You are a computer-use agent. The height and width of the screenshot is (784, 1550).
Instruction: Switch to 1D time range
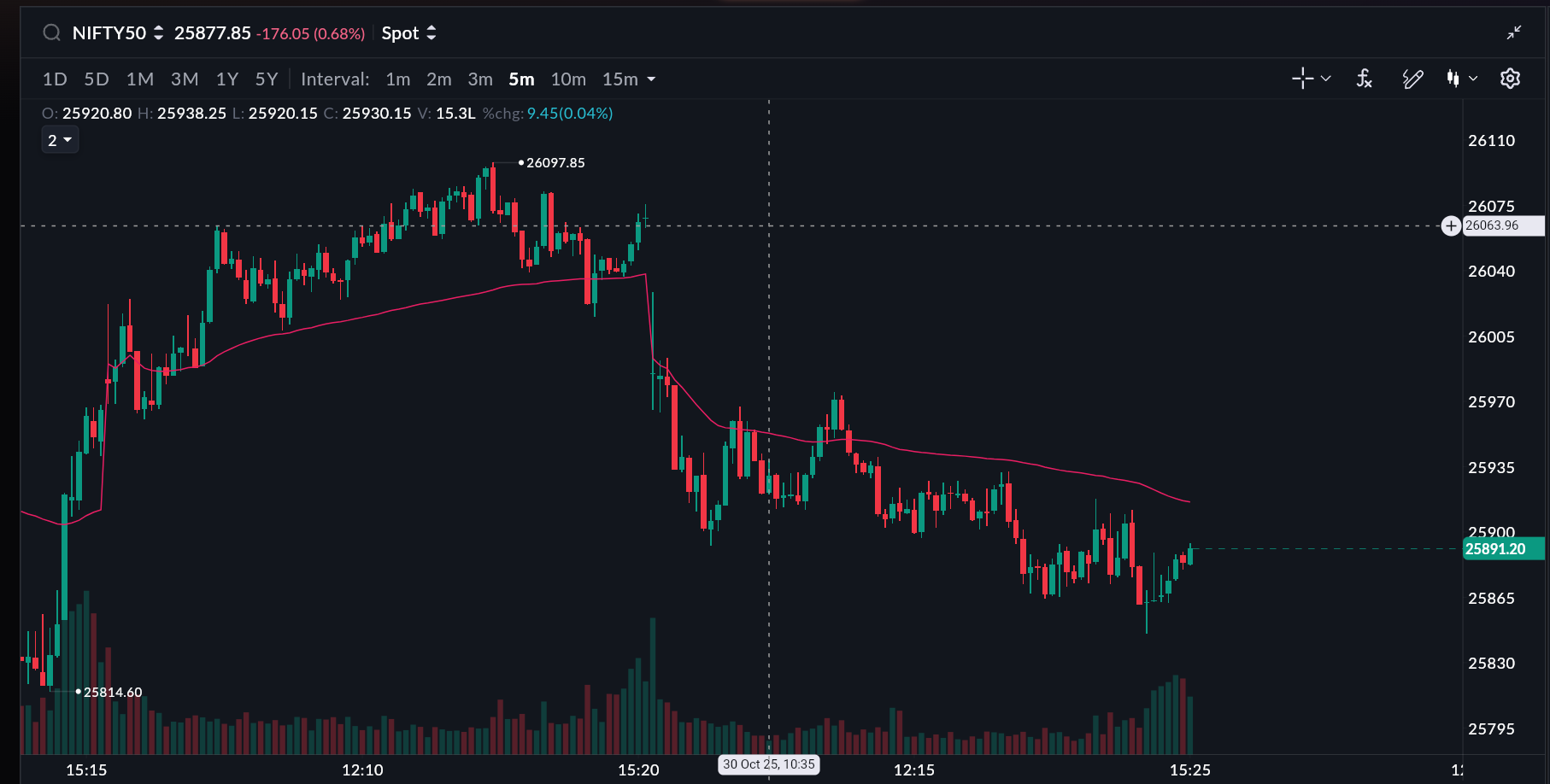pos(55,79)
